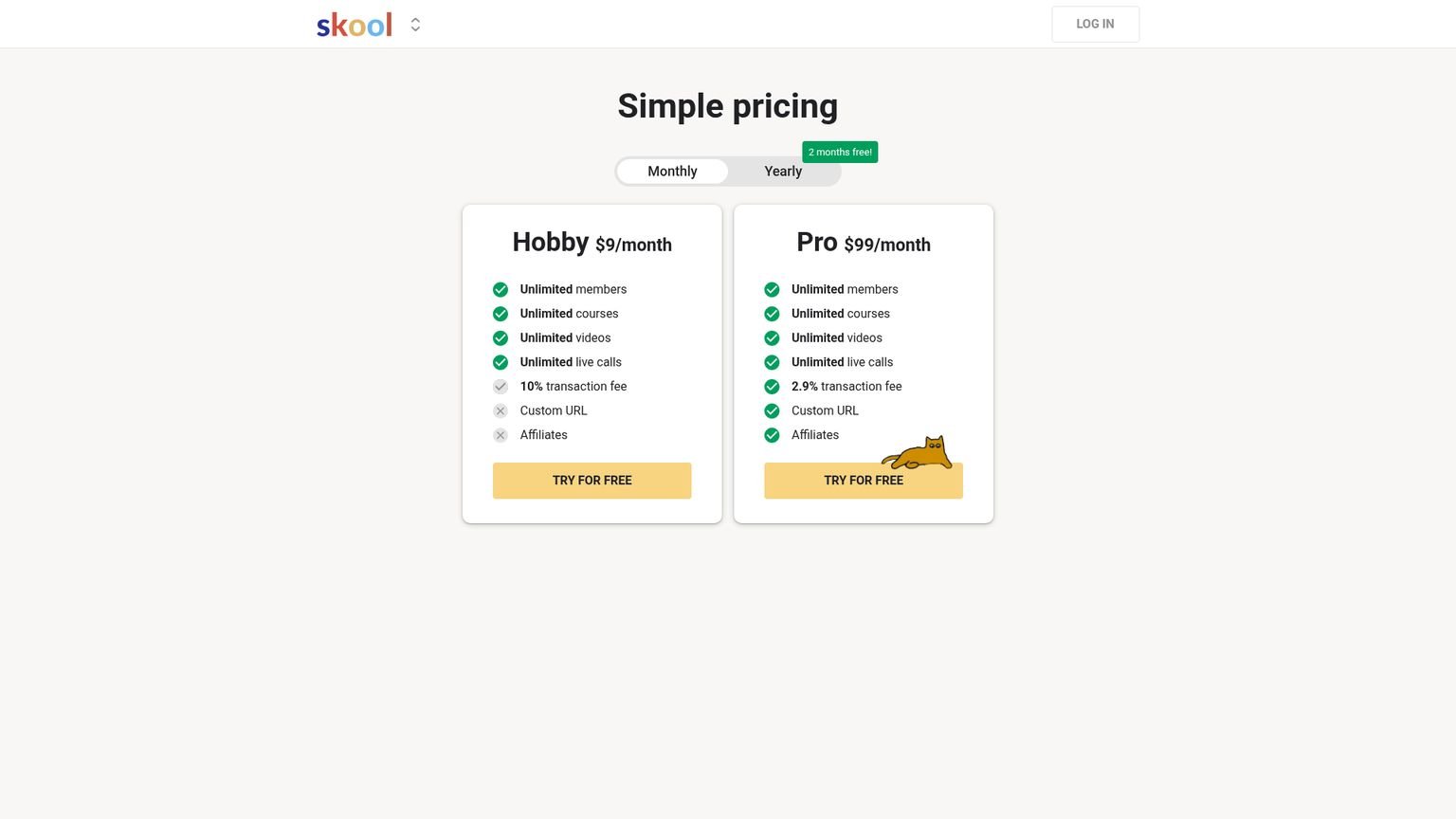Open the dropdown chevron next to the skool logo
The width and height of the screenshot is (1456, 819).
tap(415, 25)
